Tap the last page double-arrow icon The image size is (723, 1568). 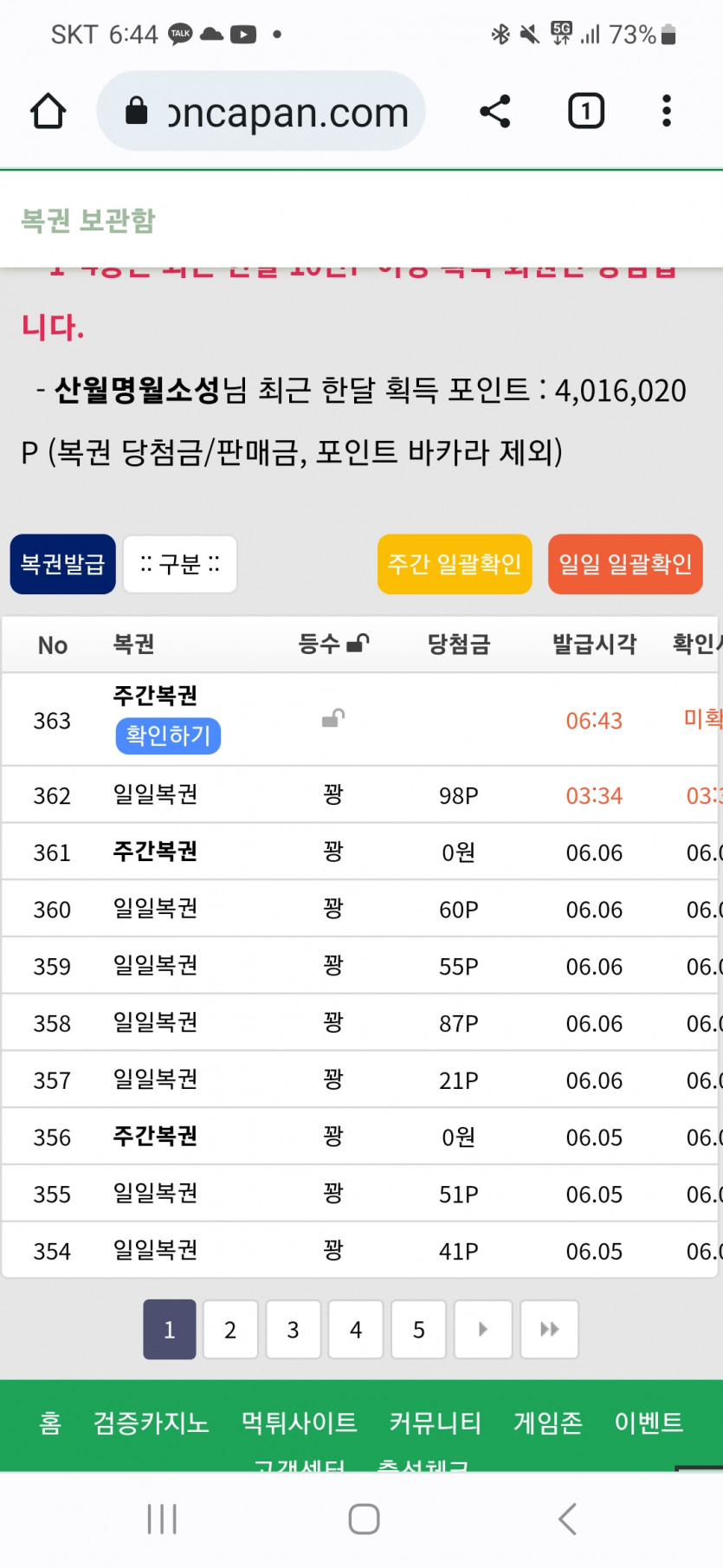coord(550,1330)
